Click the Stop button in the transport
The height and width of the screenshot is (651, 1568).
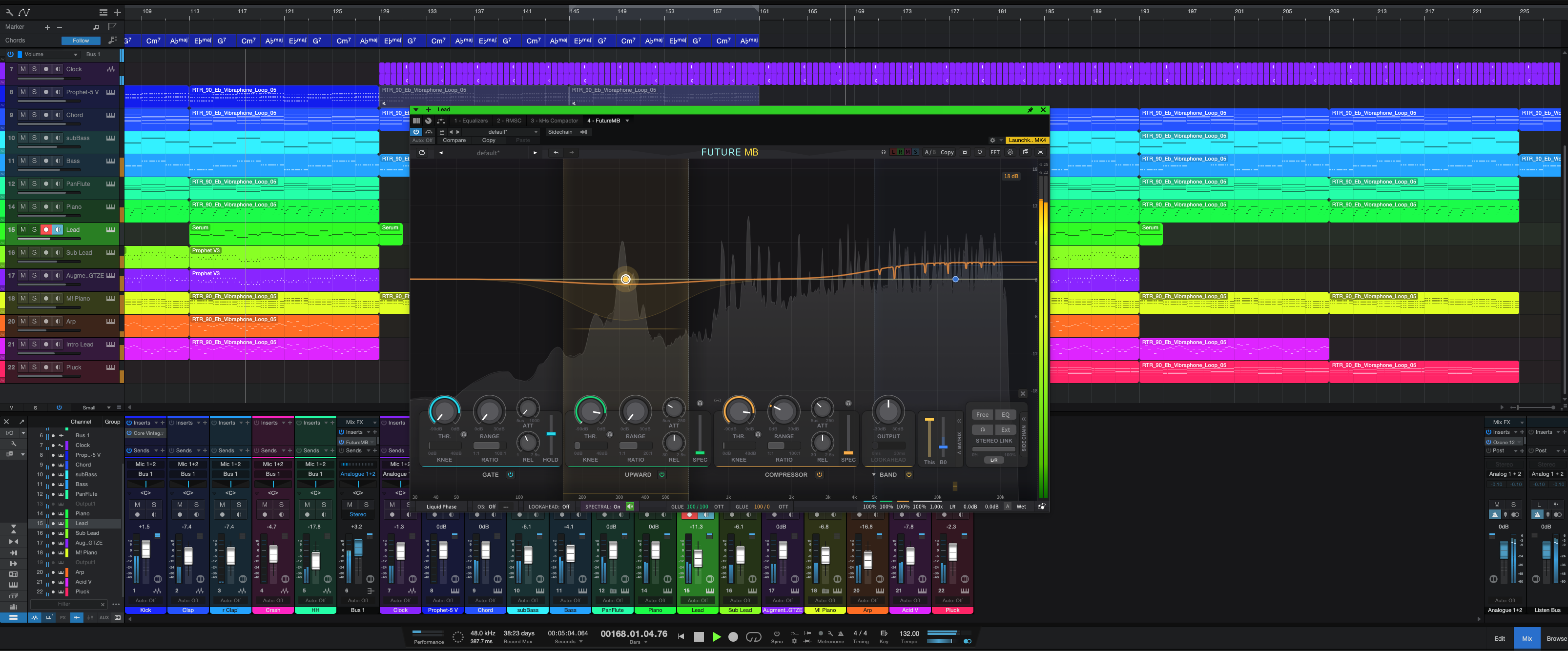[699, 636]
